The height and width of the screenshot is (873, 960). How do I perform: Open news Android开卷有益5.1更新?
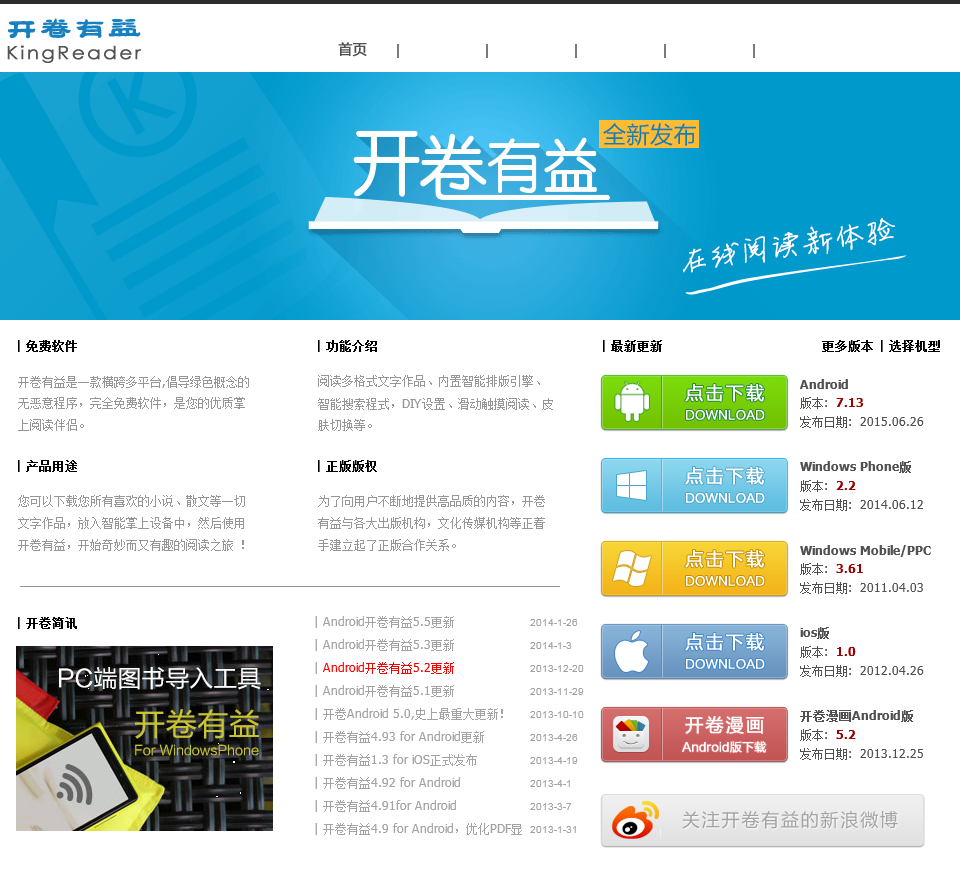coord(388,691)
